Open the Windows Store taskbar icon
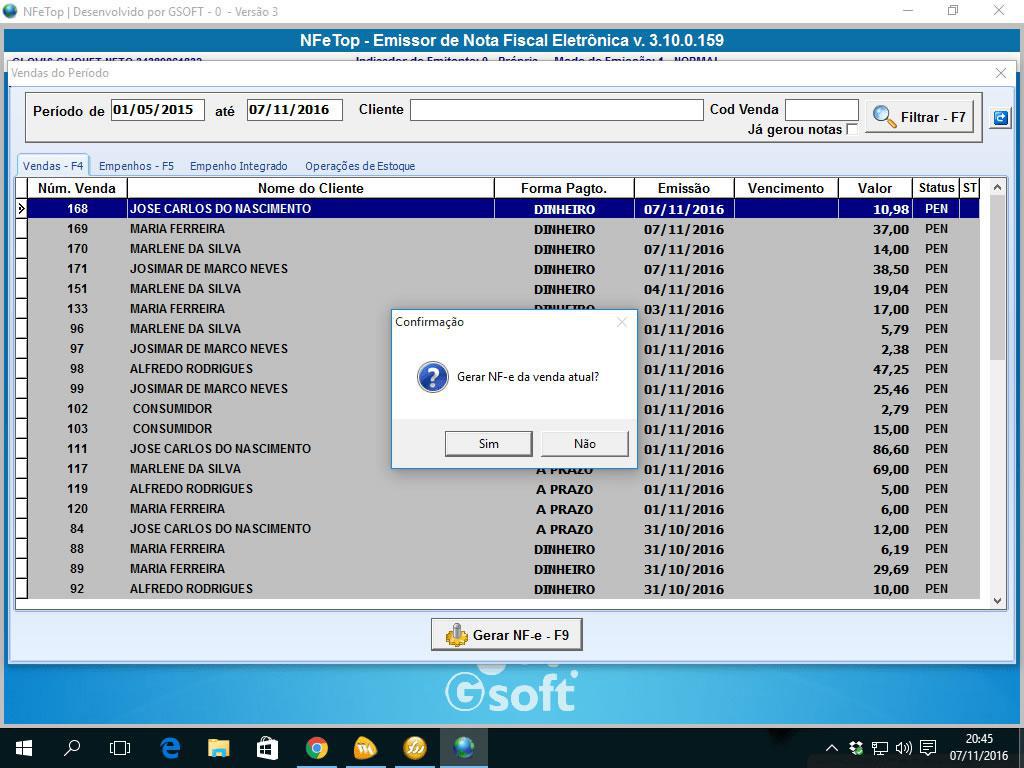The width and height of the screenshot is (1024, 768). (268, 748)
